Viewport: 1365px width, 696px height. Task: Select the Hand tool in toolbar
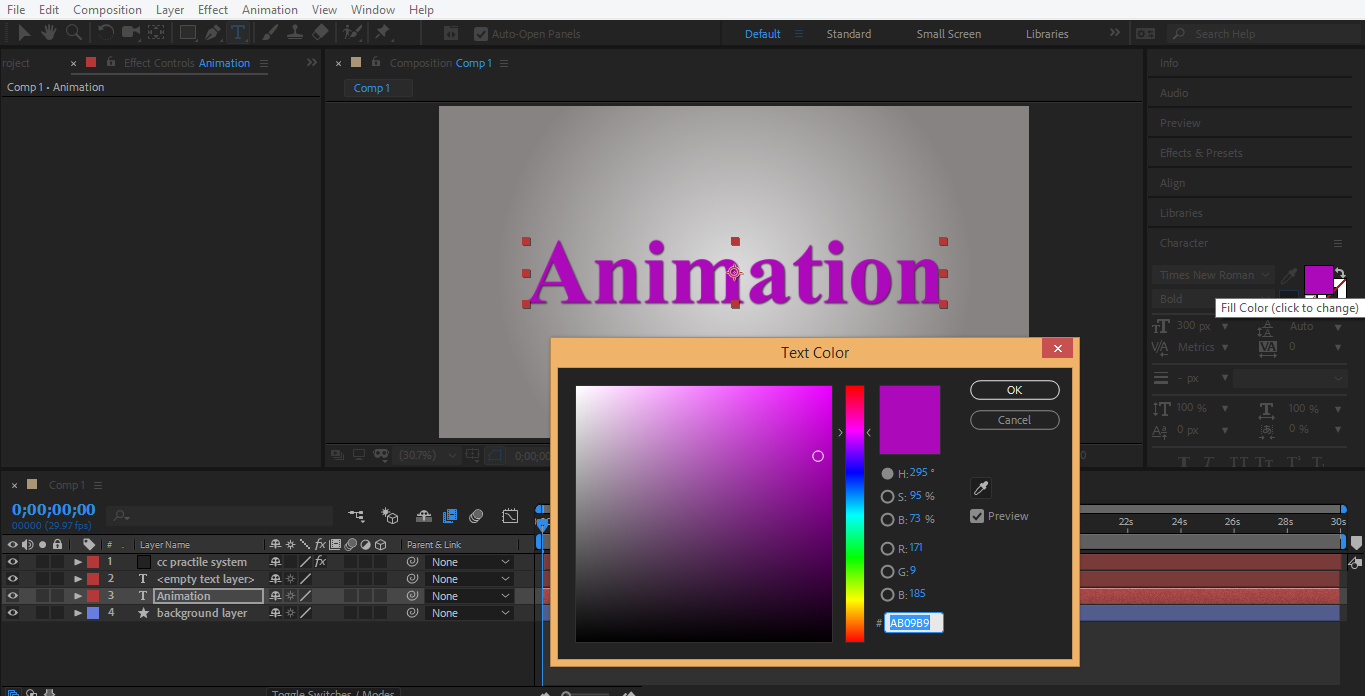[x=48, y=33]
